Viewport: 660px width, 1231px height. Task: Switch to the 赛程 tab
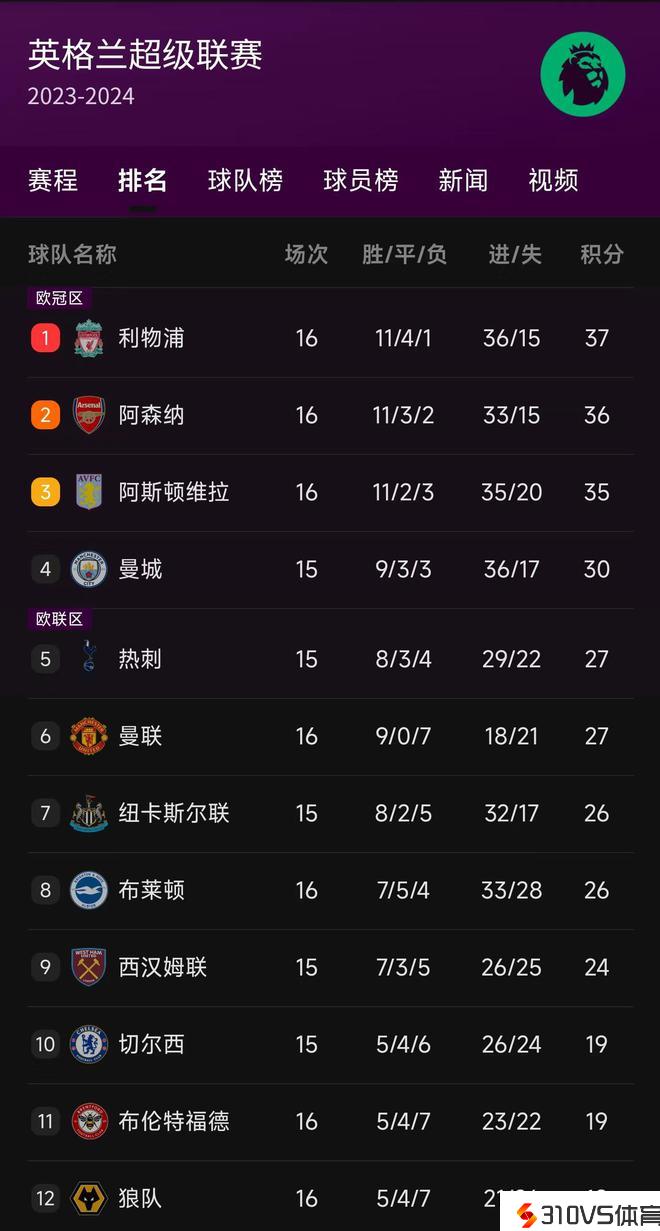pyautogui.click(x=53, y=180)
